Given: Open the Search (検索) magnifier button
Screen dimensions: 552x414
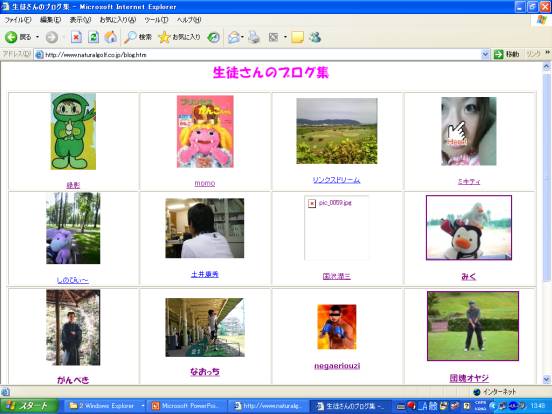Looking at the screenshot, I should click(138, 37).
